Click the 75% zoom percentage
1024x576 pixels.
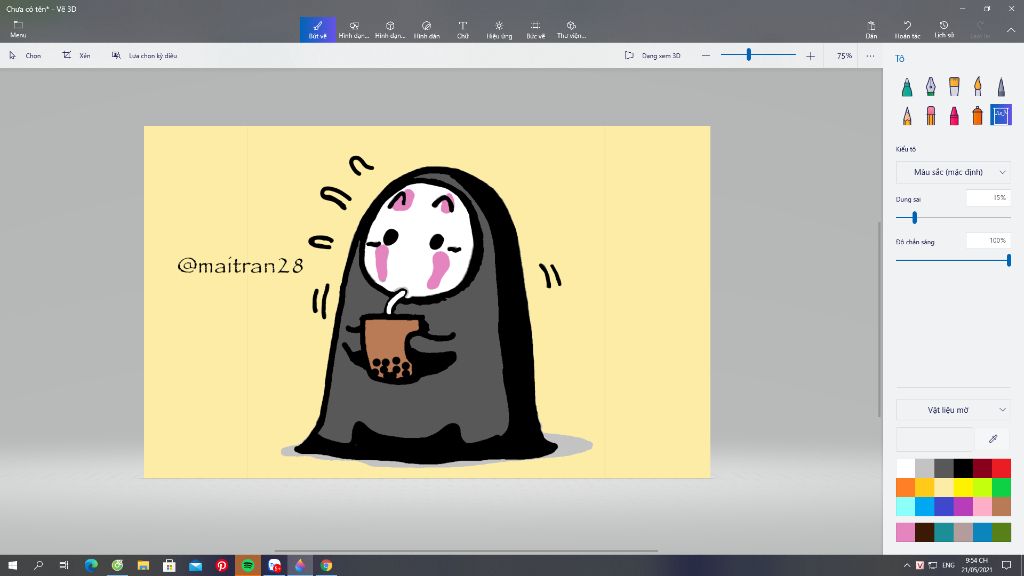point(844,56)
